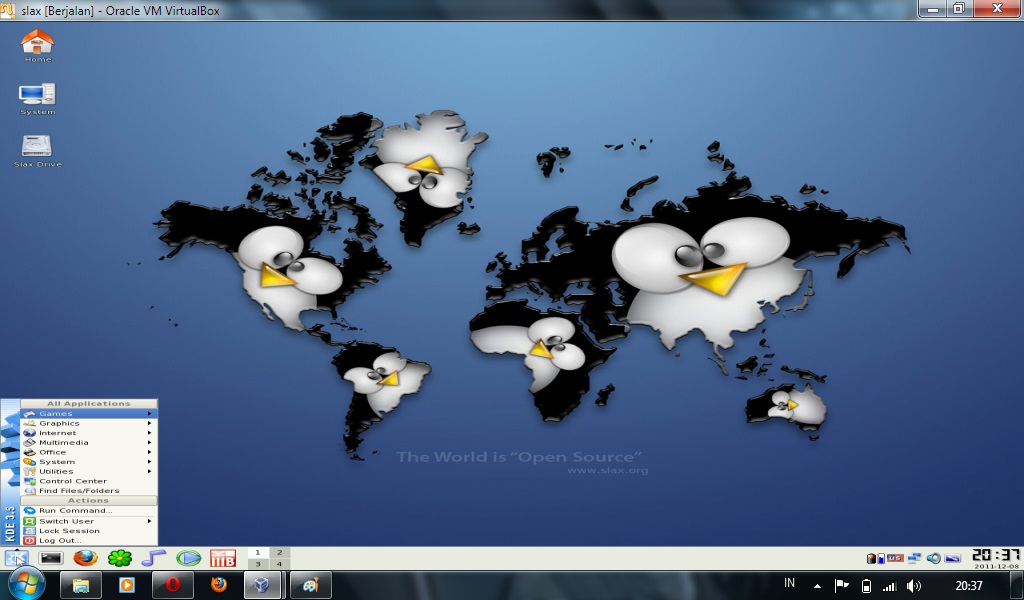
Task: Launch Firefox from the KDE panel
Action: [x=85, y=558]
